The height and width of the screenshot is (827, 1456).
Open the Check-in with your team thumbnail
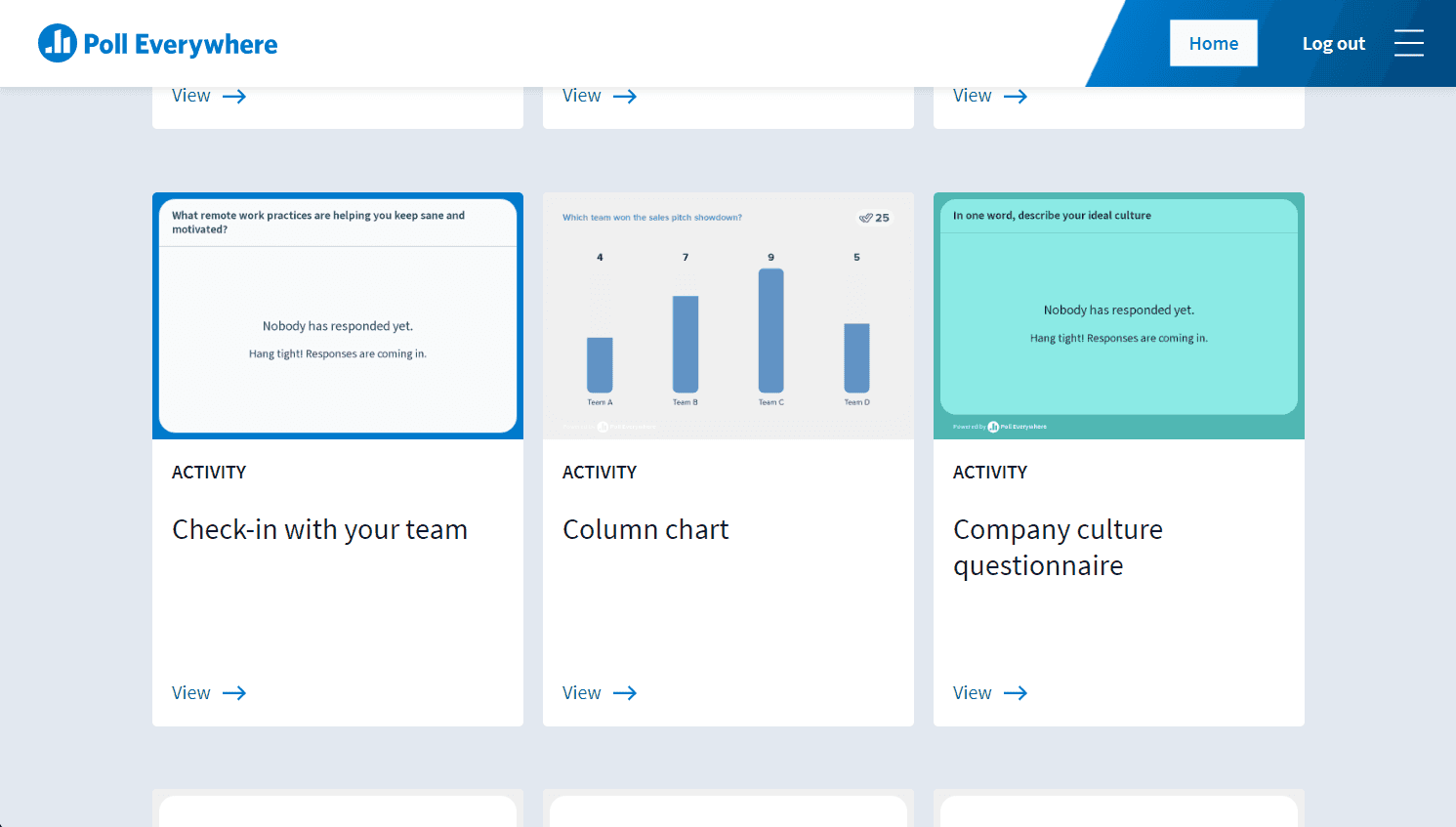[338, 315]
